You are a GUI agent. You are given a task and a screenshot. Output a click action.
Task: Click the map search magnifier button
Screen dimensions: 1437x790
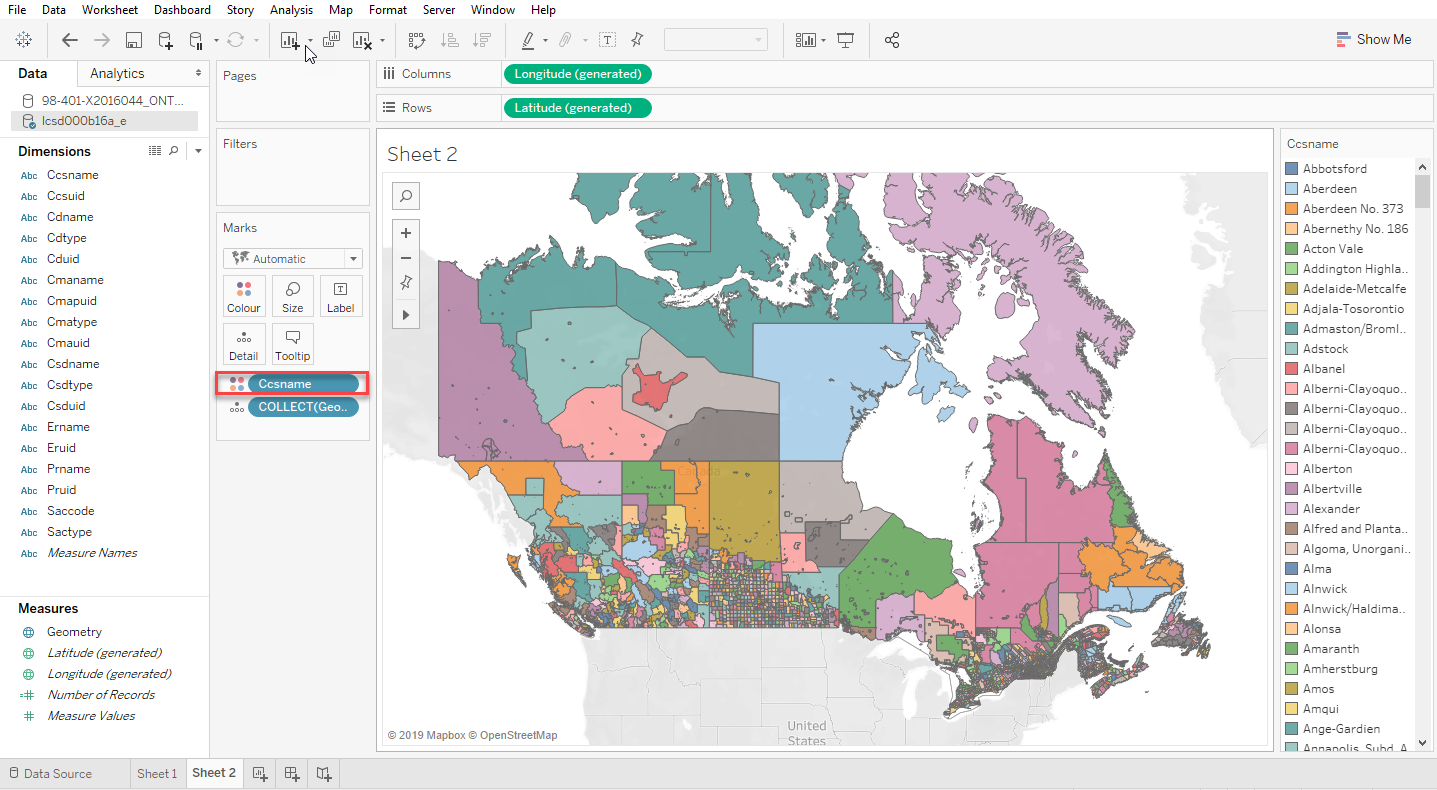coord(406,195)
